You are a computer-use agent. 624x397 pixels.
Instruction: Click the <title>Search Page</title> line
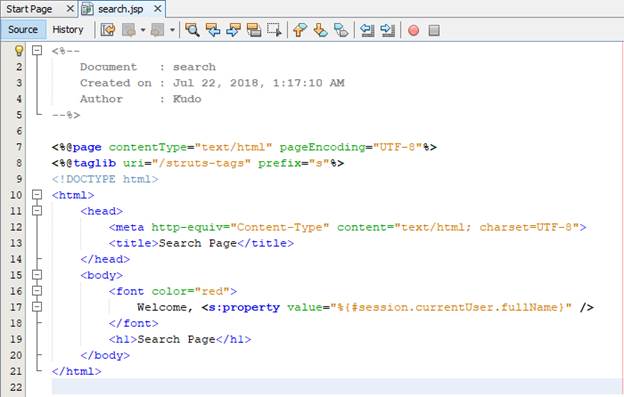[x=201, y=243]
